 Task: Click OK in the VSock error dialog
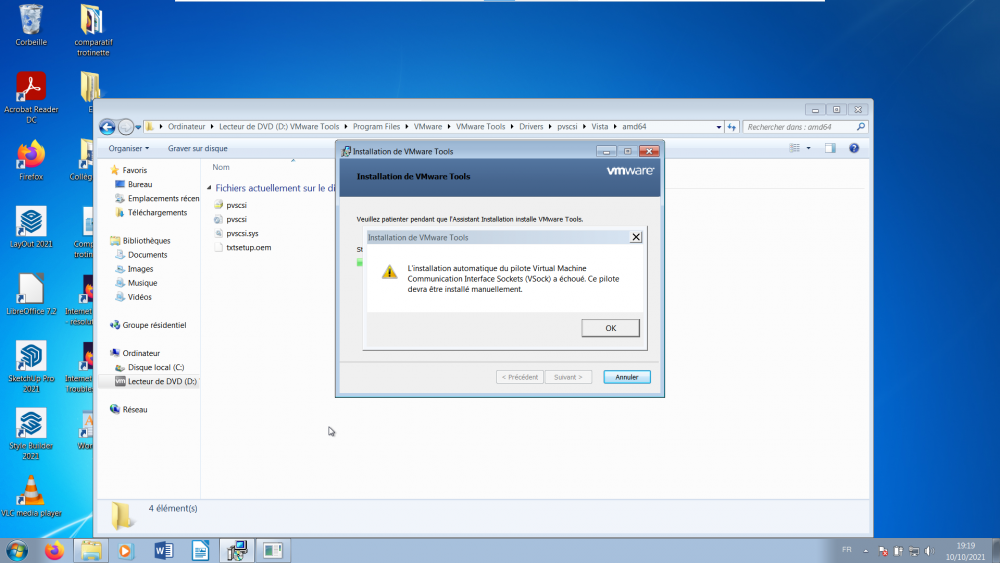coord(610,328)
